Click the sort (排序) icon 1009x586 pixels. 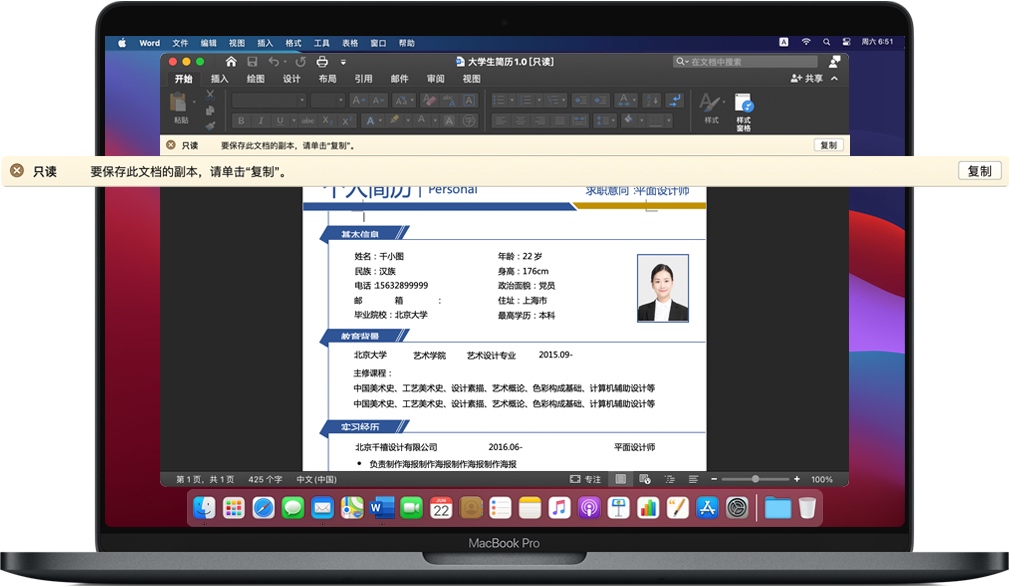point(650,100)
